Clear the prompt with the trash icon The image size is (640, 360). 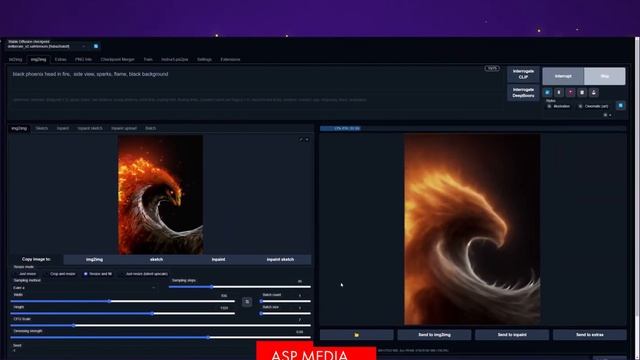pyautogui.click(x=559, y=93)
